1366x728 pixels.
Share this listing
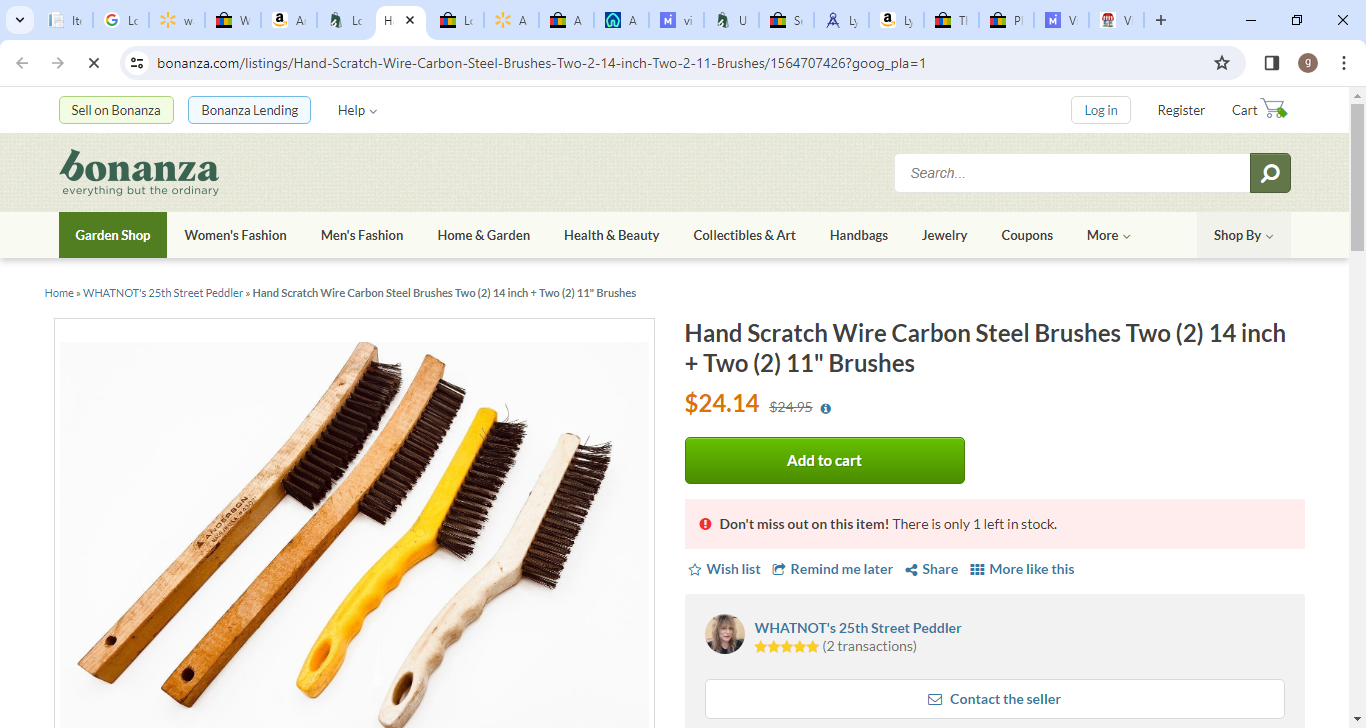931,569
